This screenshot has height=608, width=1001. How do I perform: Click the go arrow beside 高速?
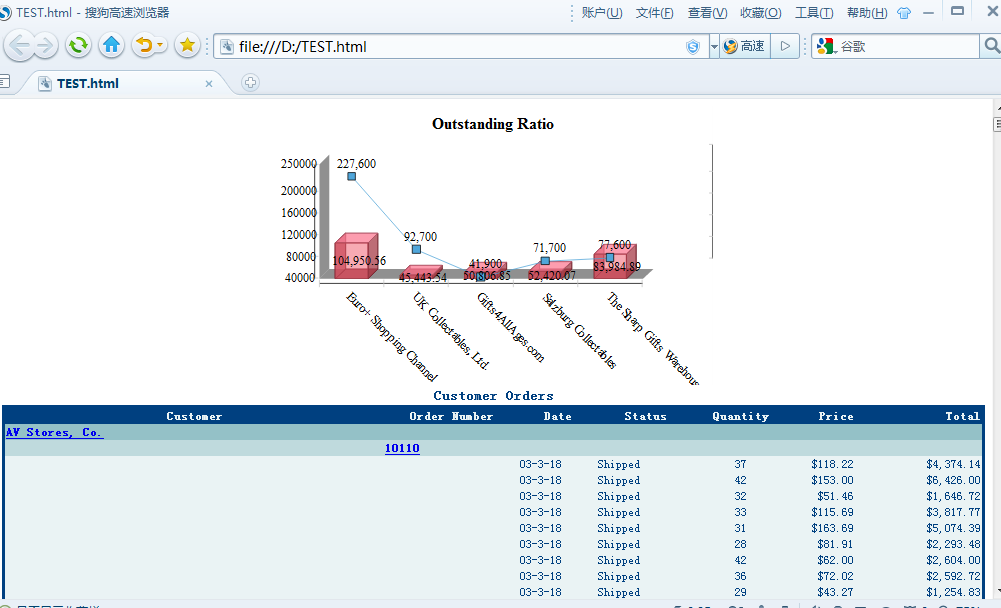785,47
